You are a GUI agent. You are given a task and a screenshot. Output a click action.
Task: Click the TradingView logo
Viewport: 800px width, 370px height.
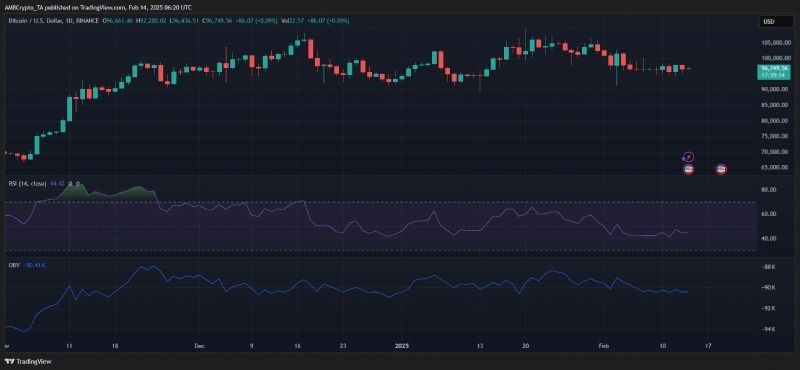(x=28, y=361)
